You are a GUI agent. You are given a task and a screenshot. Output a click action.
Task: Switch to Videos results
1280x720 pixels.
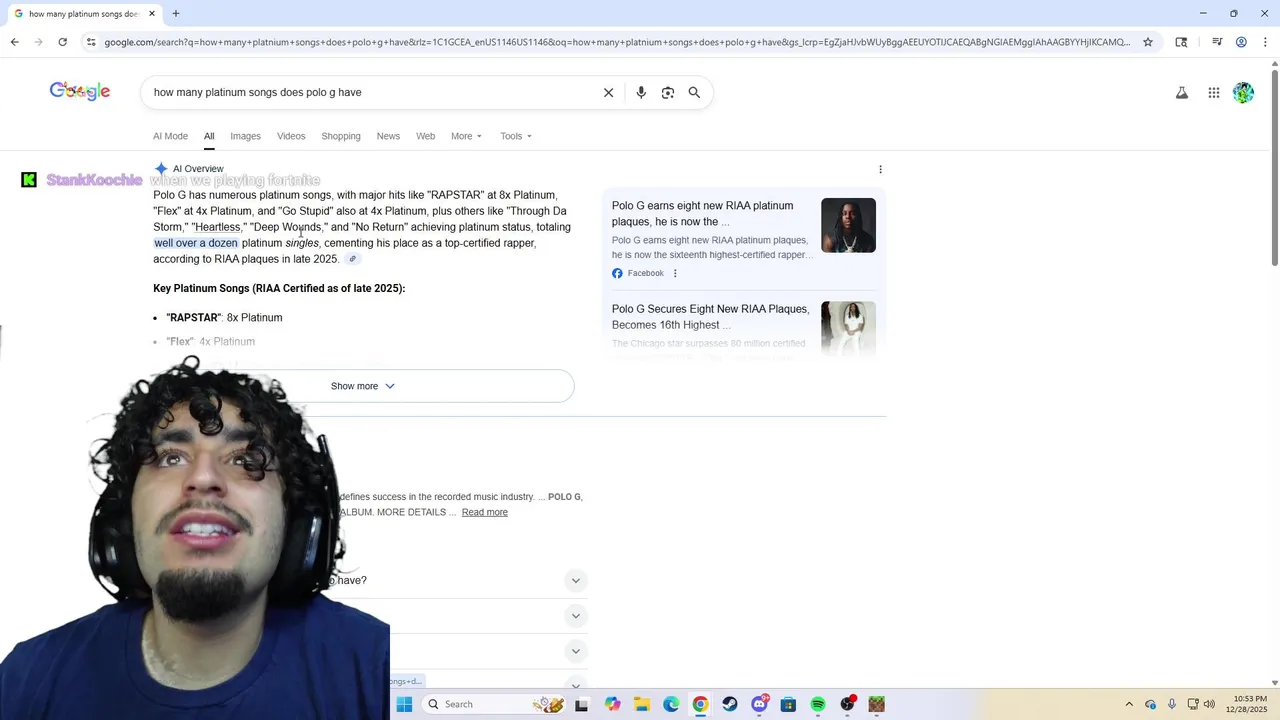coord(291,136)
